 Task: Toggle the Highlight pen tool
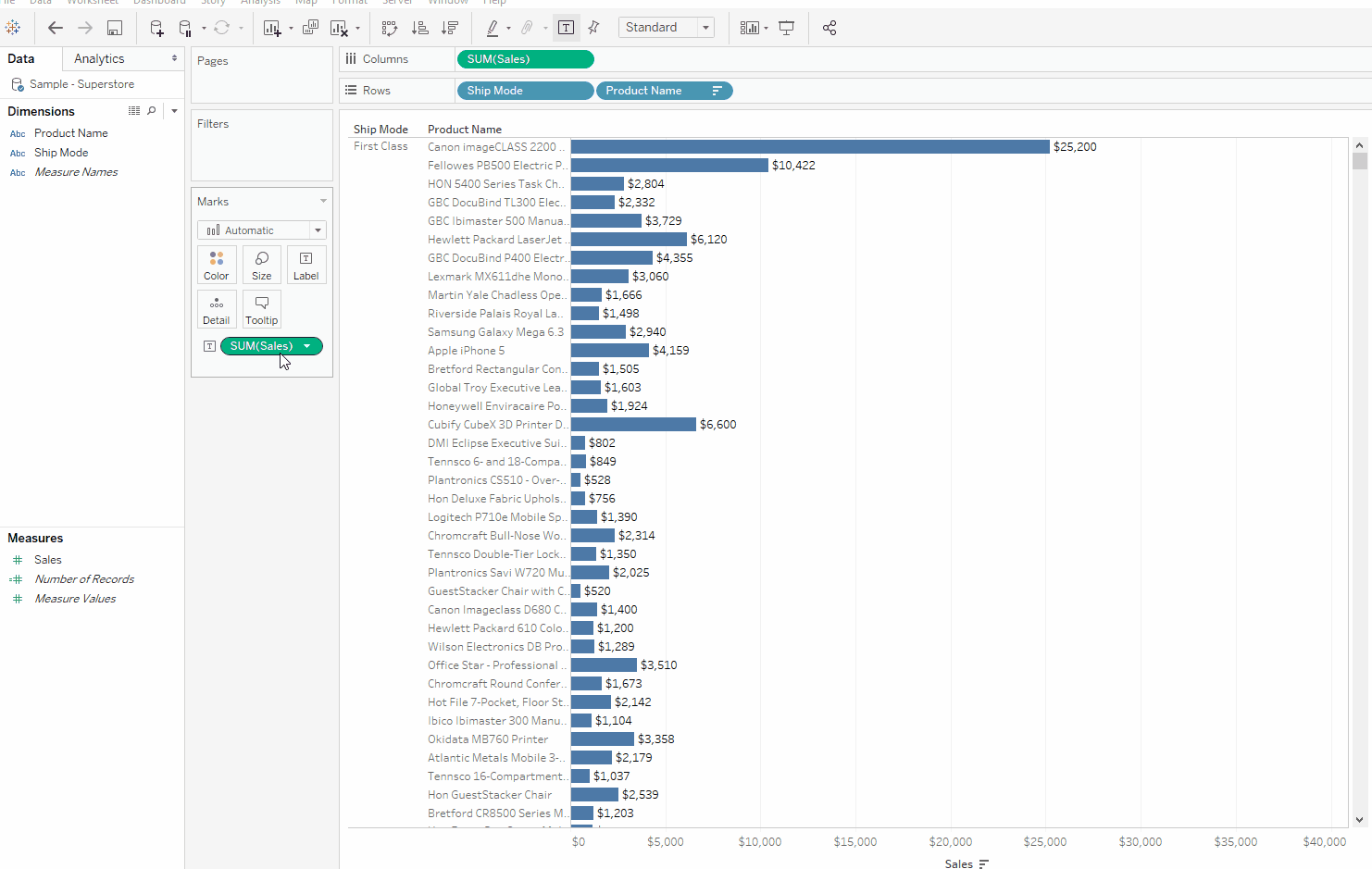[x=493, y=28]
